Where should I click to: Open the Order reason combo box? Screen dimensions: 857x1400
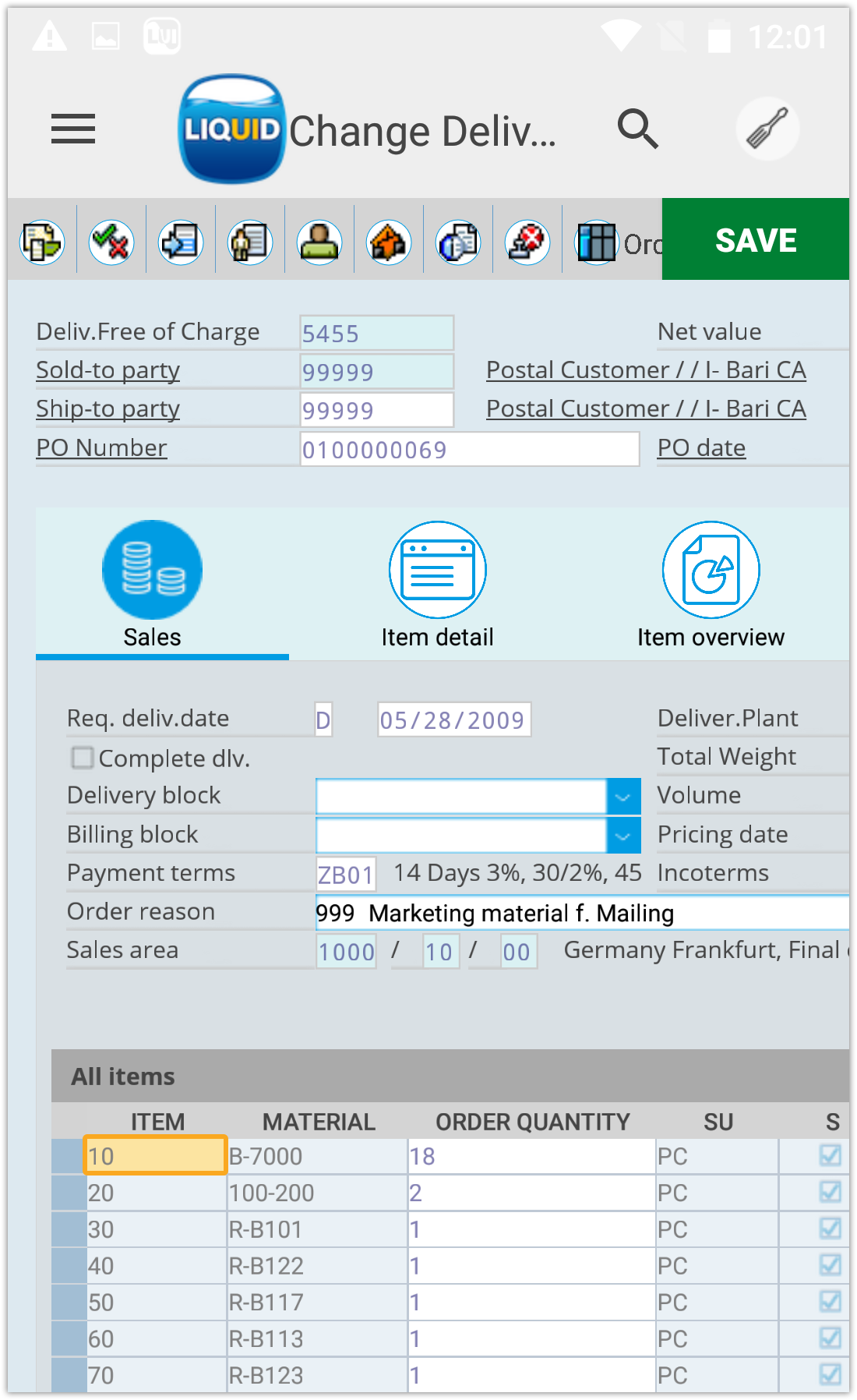pos(580,913)
